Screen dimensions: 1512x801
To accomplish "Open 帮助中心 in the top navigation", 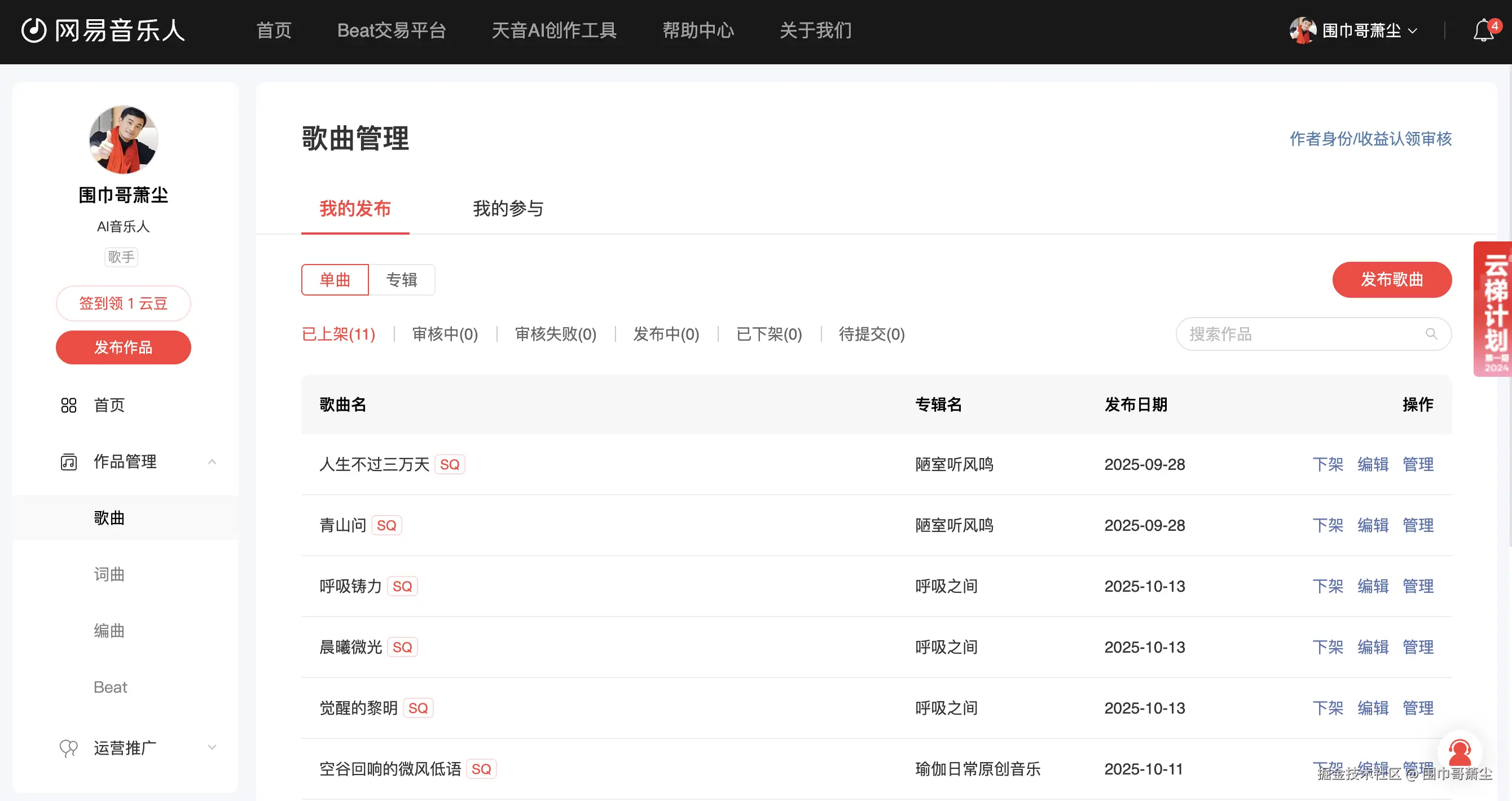I will click(698, 30).
